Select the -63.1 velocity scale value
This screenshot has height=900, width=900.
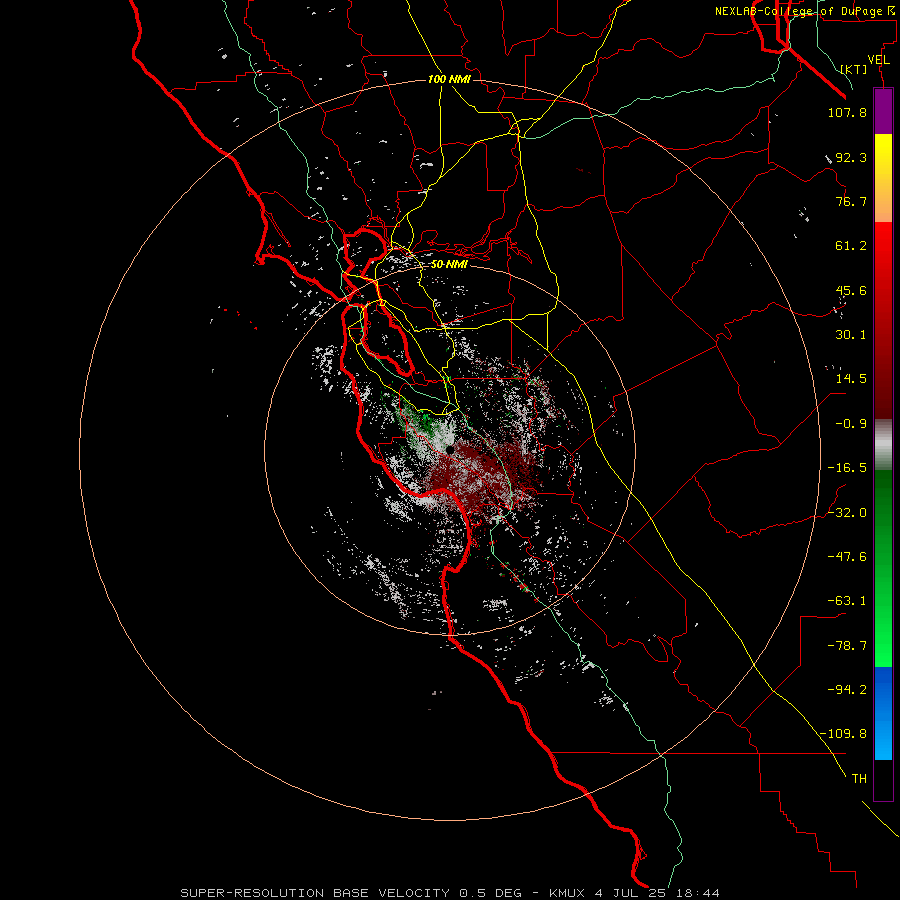[847, 601]
